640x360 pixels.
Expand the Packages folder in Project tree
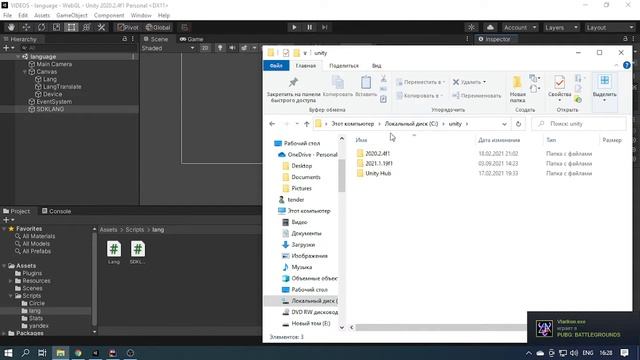(x=4, y=333)
